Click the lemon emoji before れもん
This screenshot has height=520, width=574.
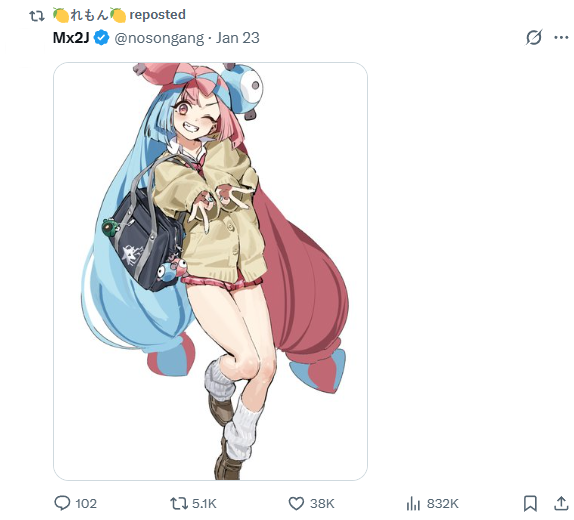point(60,15)
